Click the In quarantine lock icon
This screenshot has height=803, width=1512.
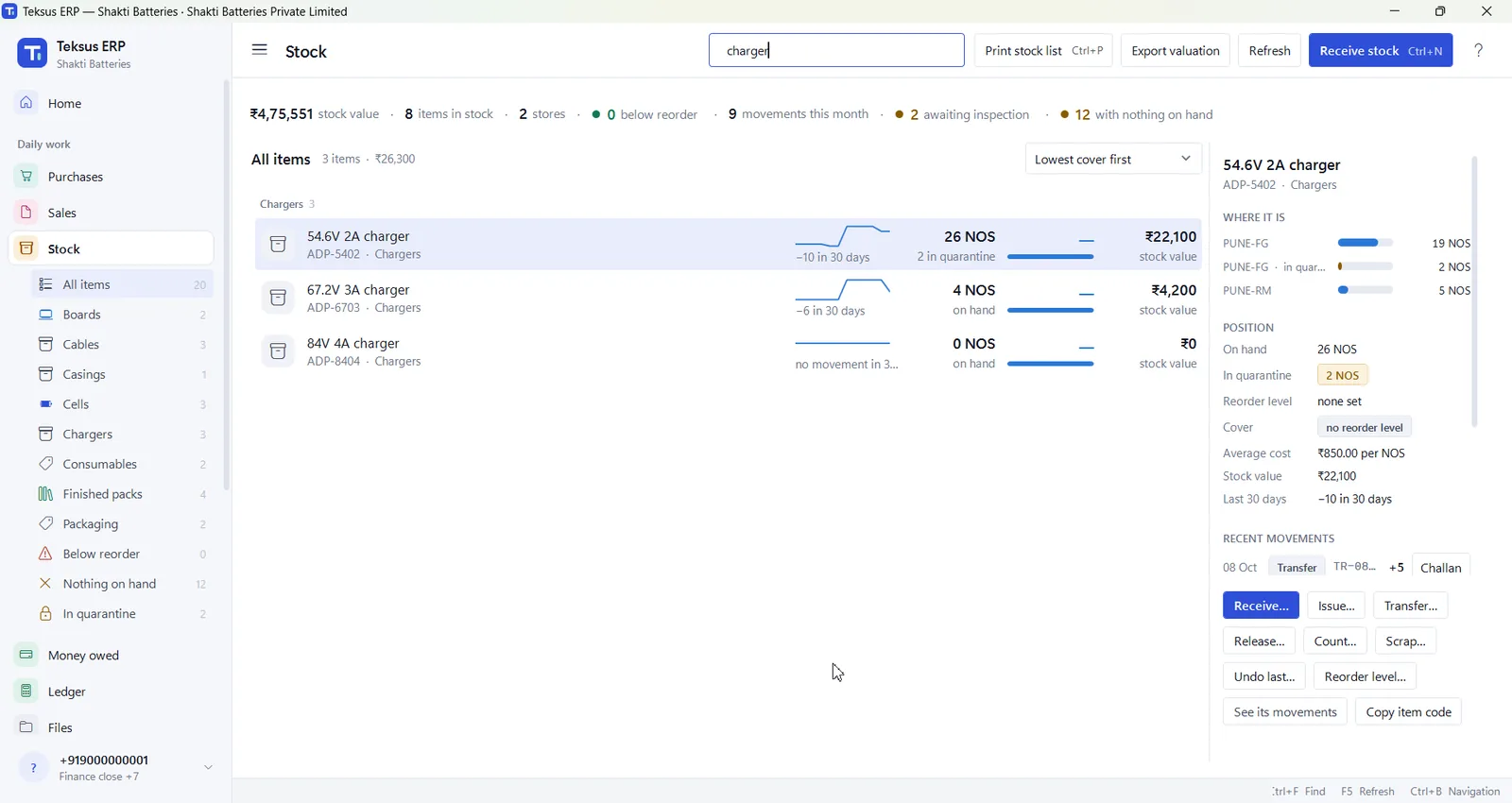pos(45,614)
